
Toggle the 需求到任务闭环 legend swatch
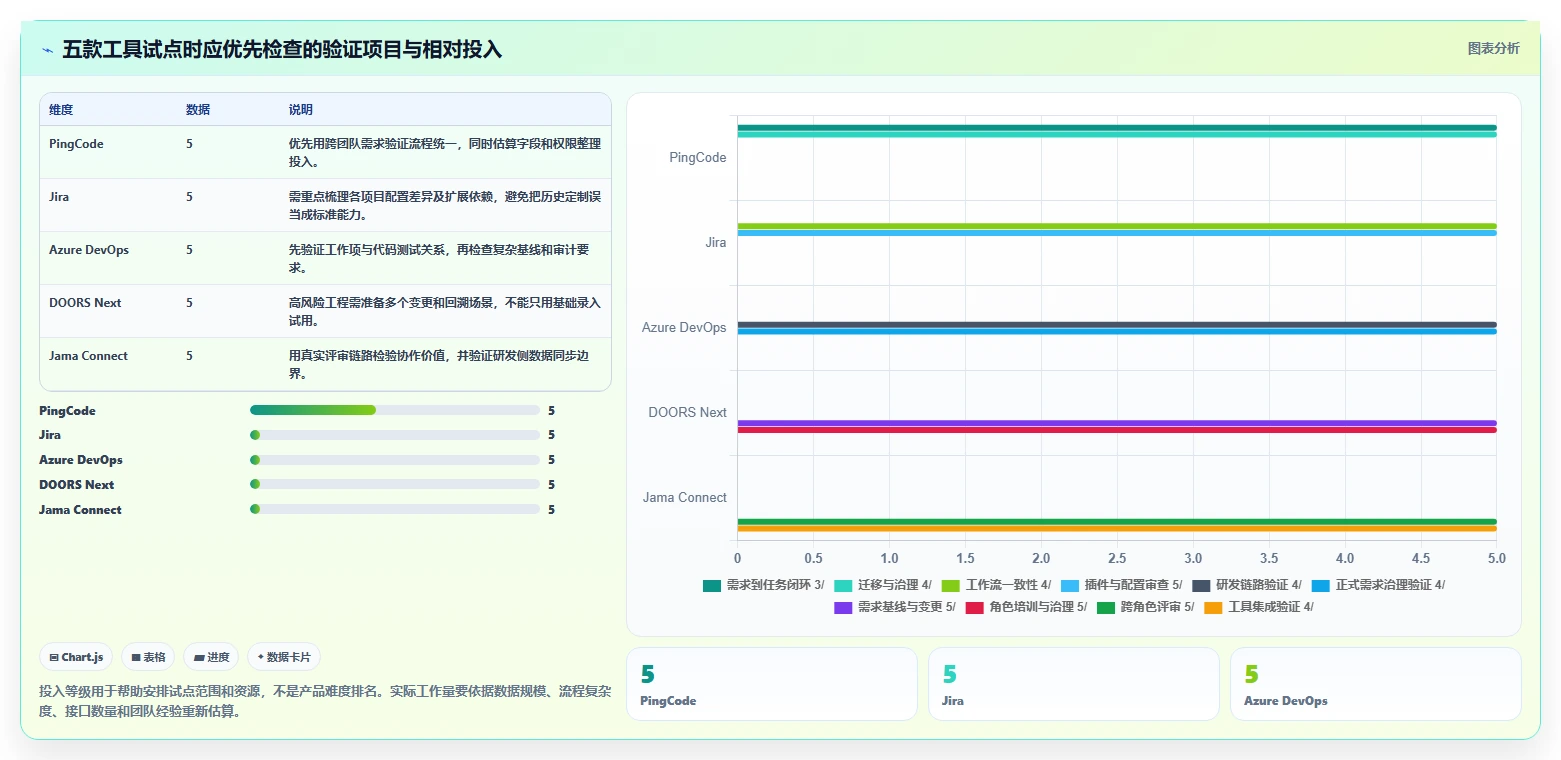[x=712, y=585]
